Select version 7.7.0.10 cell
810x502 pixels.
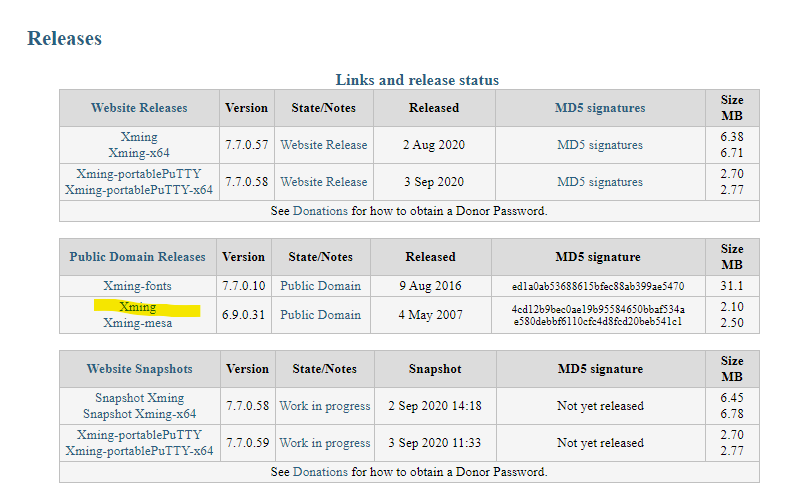[243, 286]
